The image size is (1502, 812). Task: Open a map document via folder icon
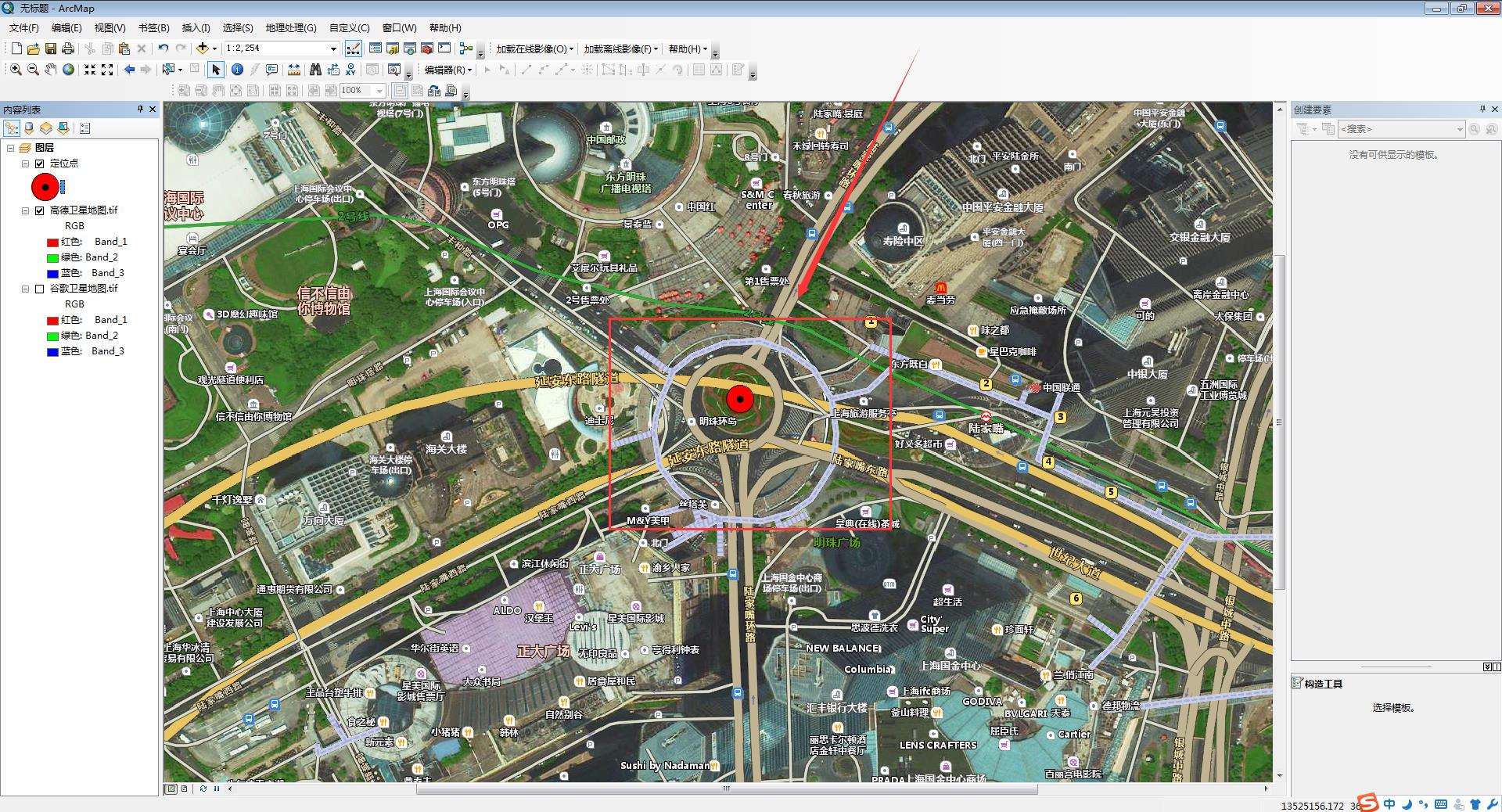click(33, 49)
